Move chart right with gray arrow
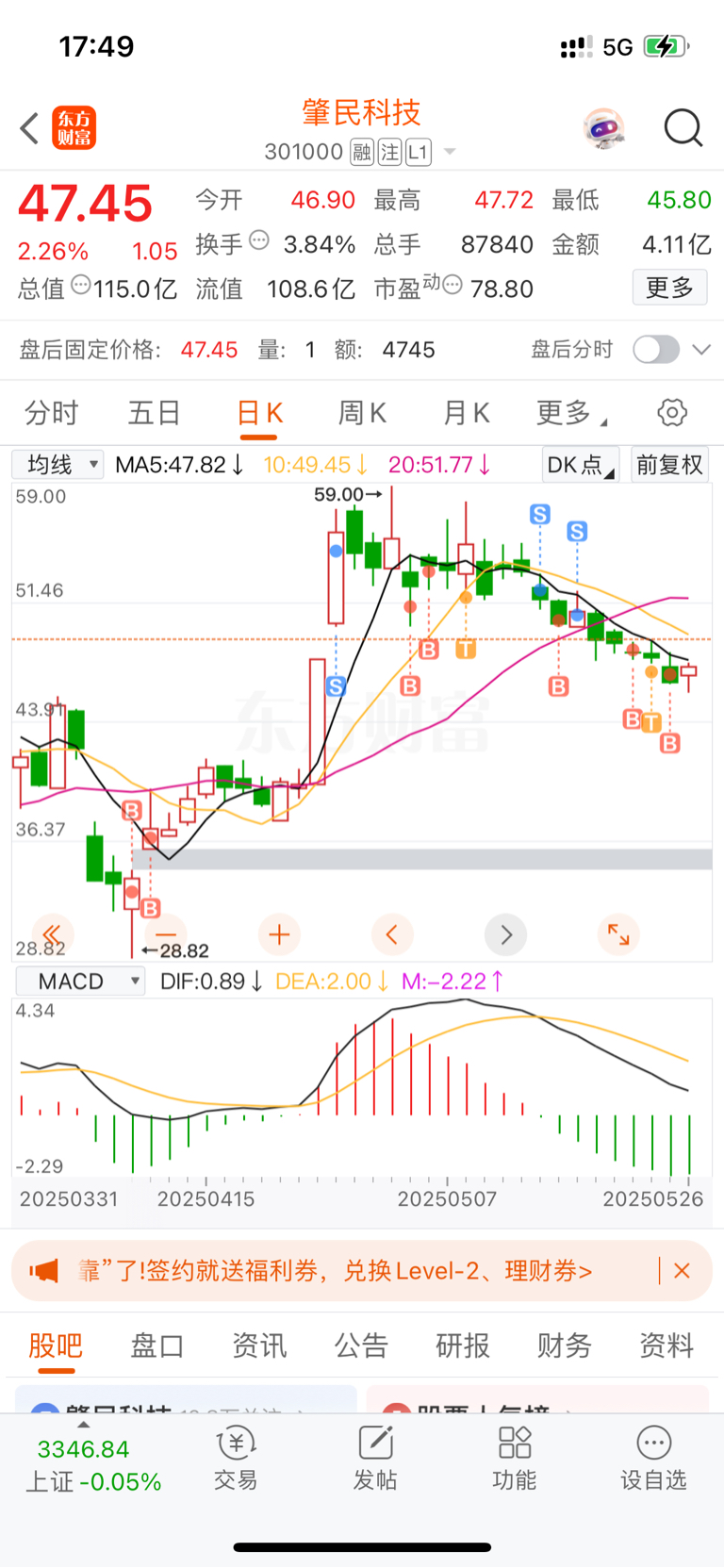This screenshot has height=1568, width=724. coord(505,934)
